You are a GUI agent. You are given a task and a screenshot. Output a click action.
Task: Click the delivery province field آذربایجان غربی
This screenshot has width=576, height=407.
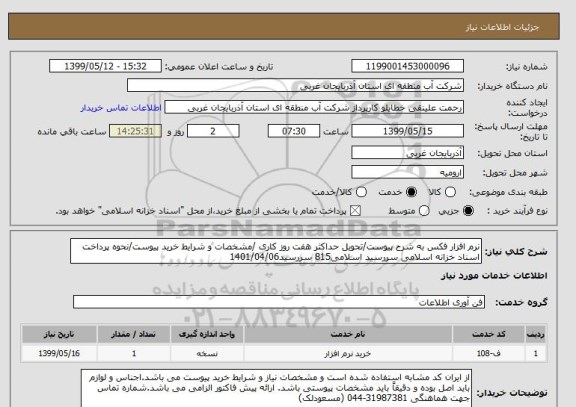407,153
